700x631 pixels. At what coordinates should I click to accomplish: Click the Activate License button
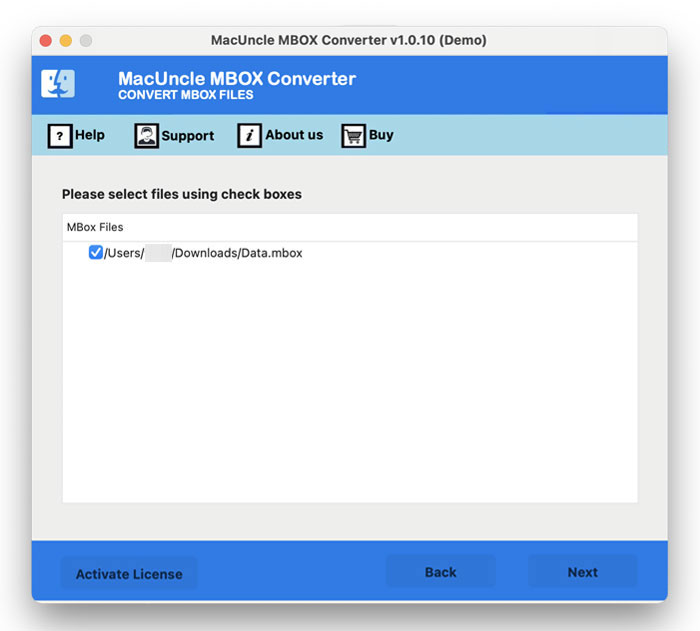click(129, 574)
